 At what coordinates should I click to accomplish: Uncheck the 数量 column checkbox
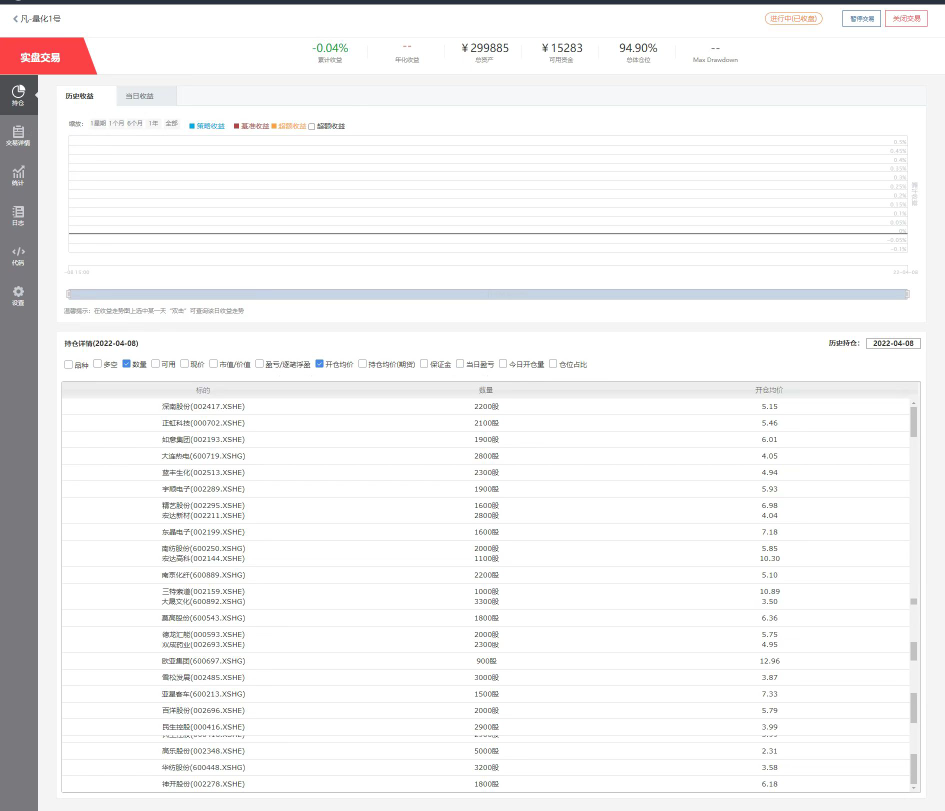(x=127, y=364)
